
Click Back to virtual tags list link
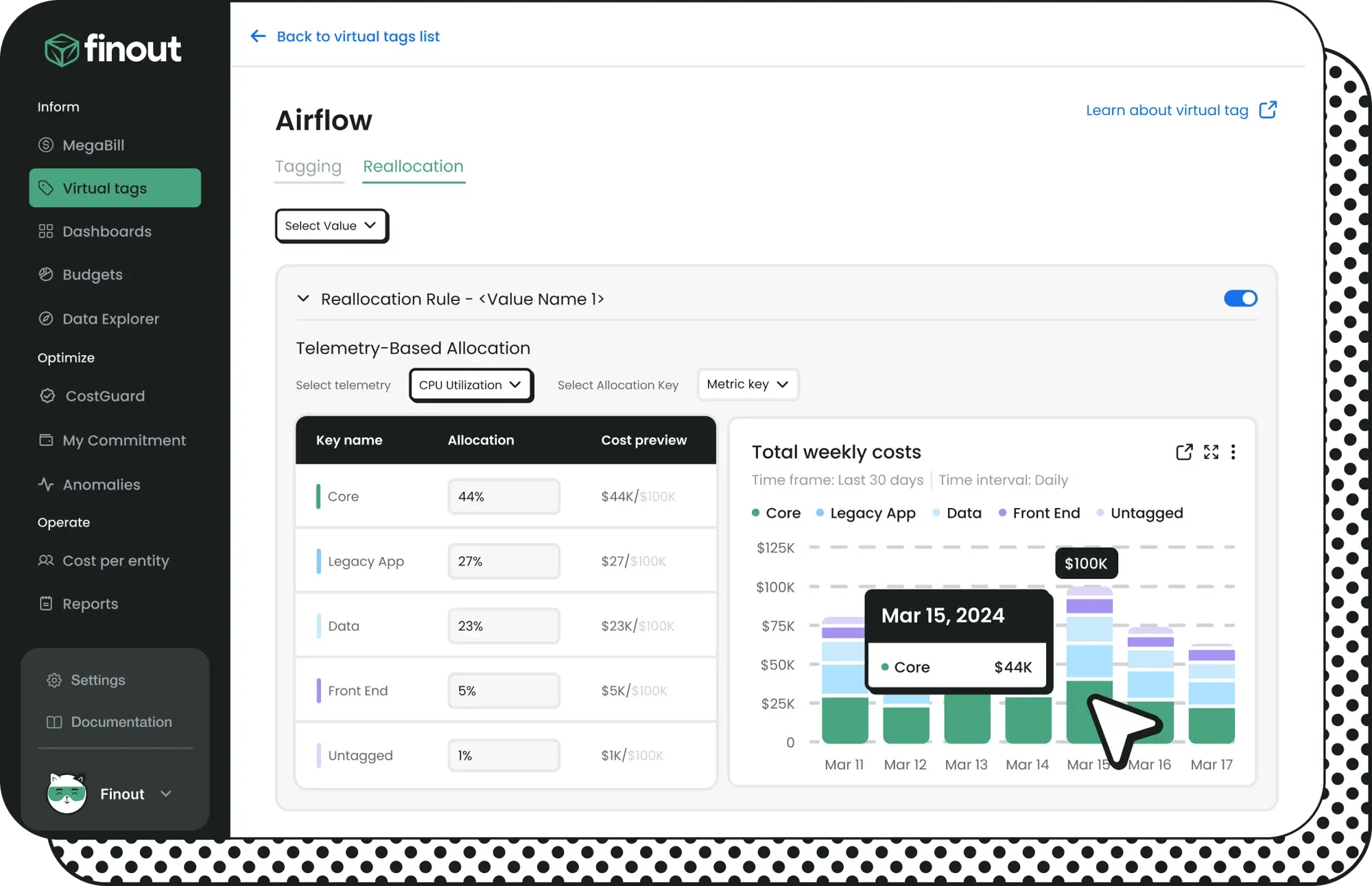(x=358, y=36)
